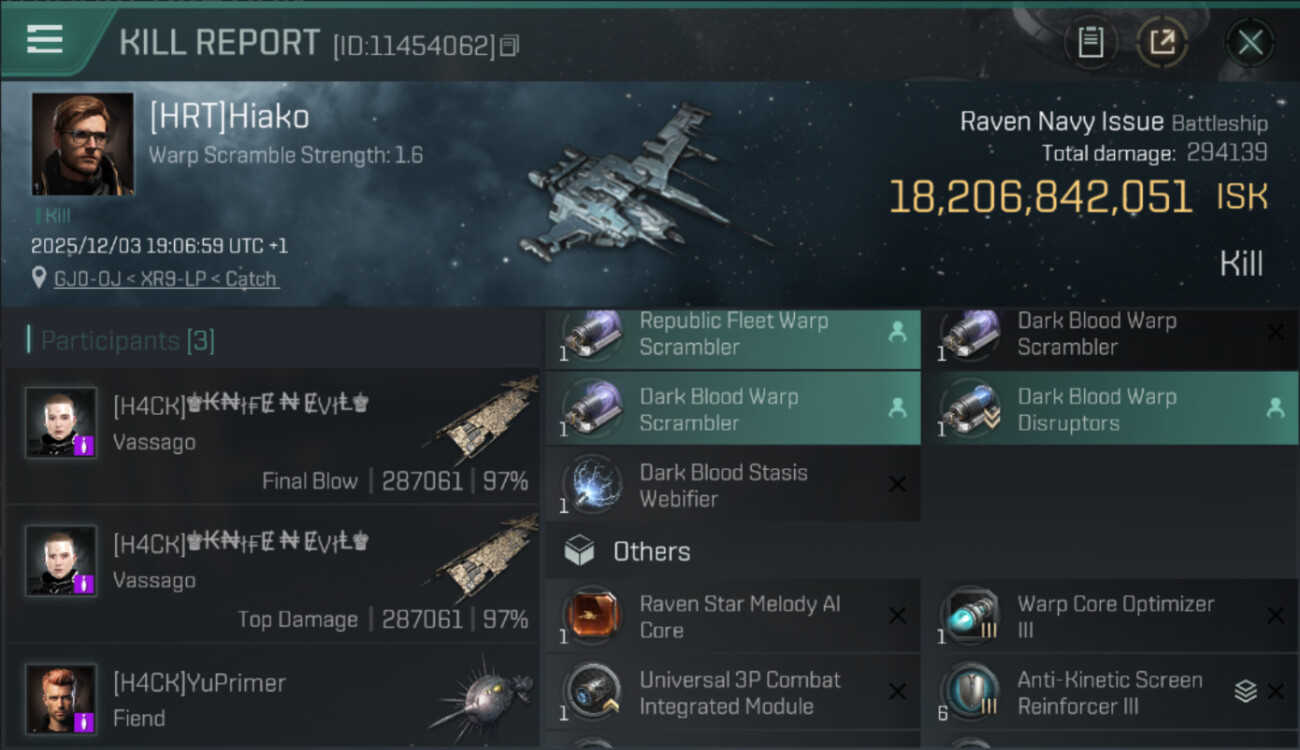Select the Dark Blood Stasis Webifier icon
Image resolution: width=1300 pixels, height=750 pixels.
point(592,485)
